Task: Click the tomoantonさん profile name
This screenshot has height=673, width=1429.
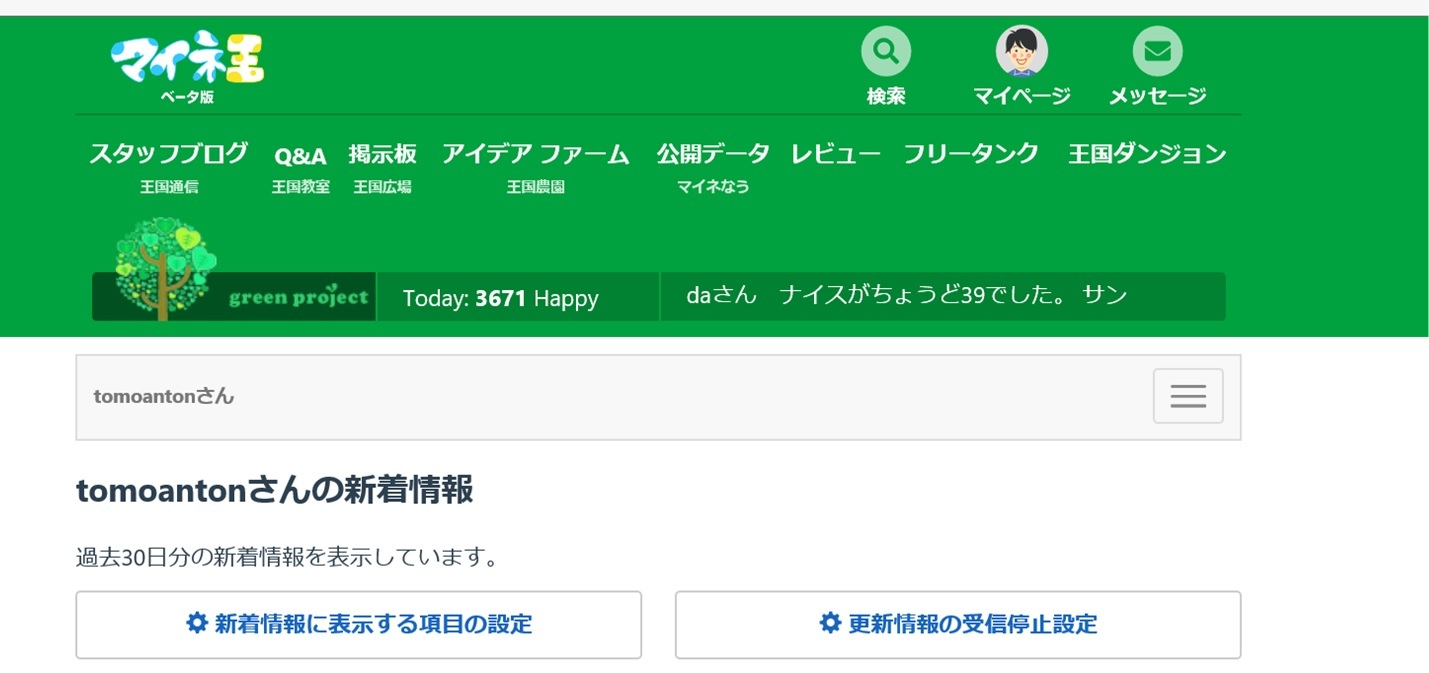Action: point(164,396)
